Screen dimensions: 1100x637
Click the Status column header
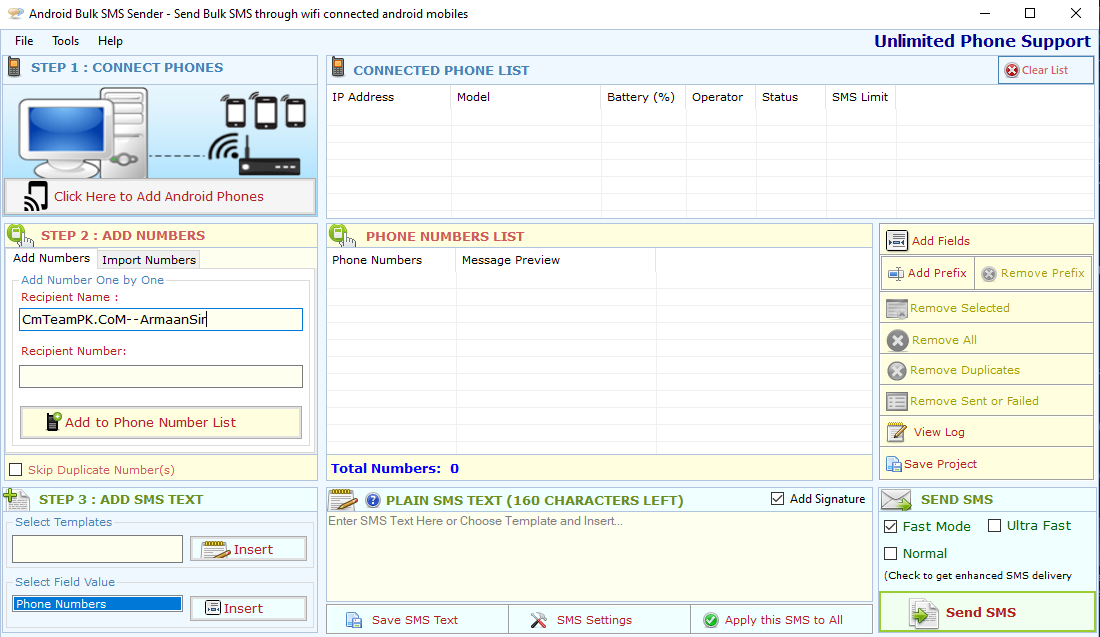pyautogui.click(x=791, y=97)
